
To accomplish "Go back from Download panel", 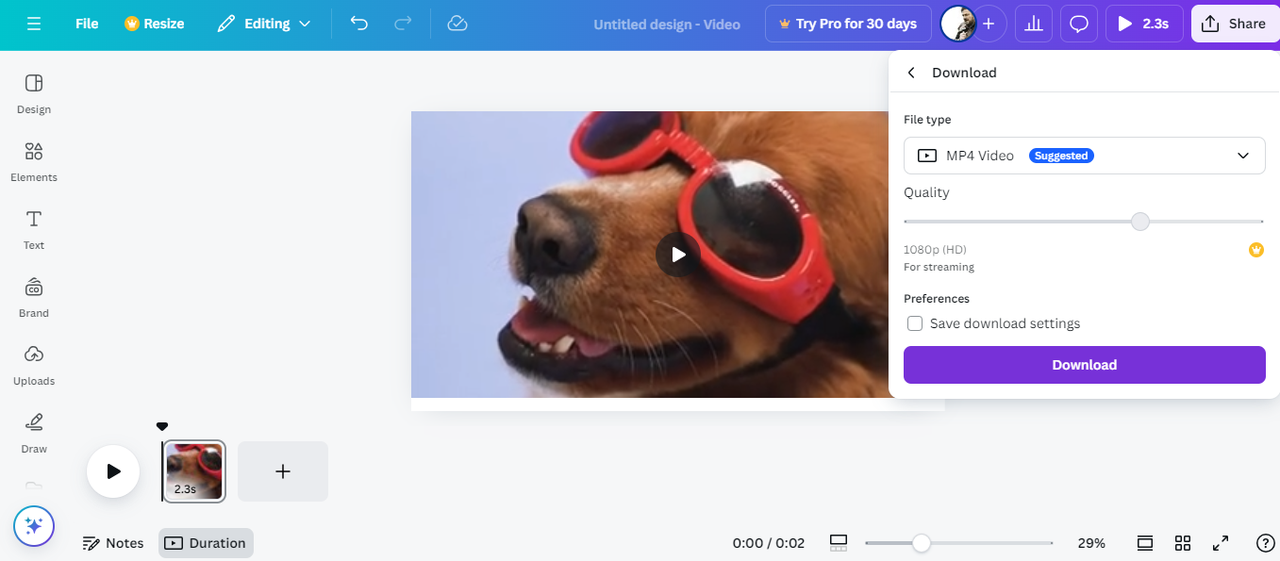I will point(911,72).
